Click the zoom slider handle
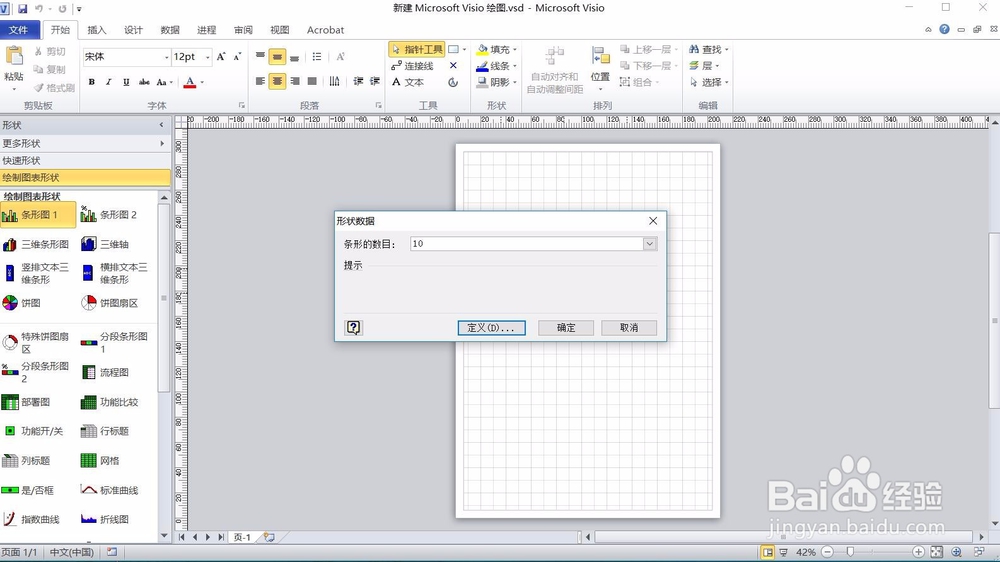The width and height of the screenshot is (1000, 562). 850,552
